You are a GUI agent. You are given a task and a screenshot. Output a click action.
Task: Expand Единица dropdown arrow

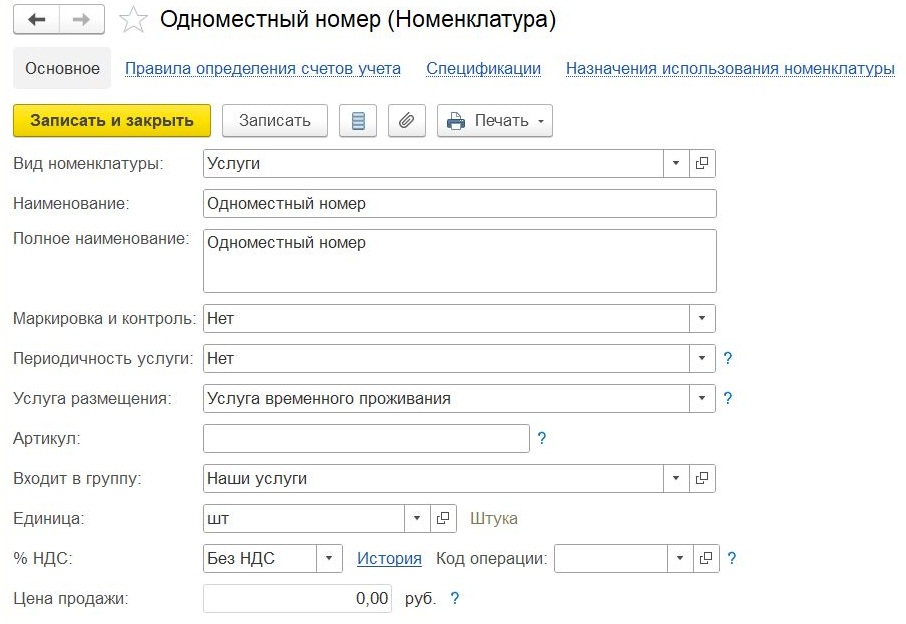tap(417, 518)
